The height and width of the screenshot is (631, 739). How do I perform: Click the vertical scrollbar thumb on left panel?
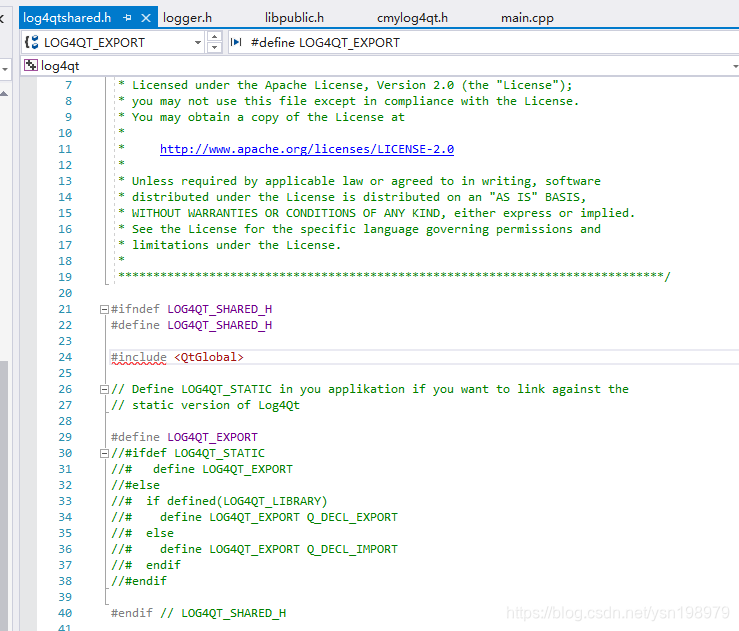click(x=4, y=495)
